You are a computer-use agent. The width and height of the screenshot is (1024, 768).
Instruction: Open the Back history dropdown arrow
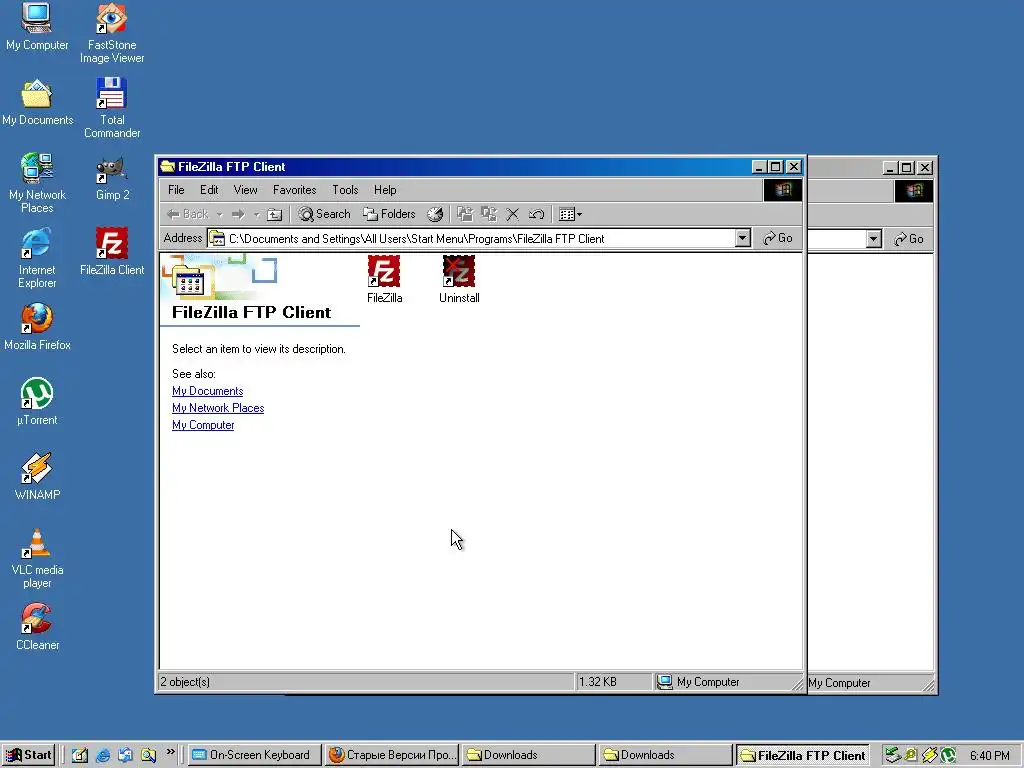(x=219, y=214)
